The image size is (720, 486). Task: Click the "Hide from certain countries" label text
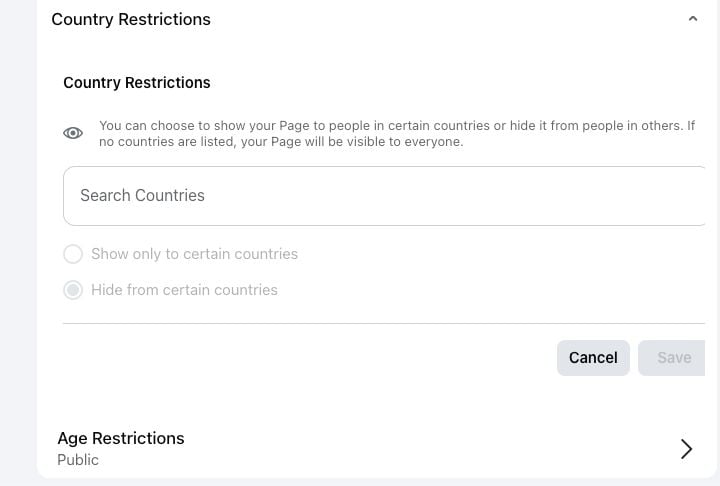click(x=184, y=290)
